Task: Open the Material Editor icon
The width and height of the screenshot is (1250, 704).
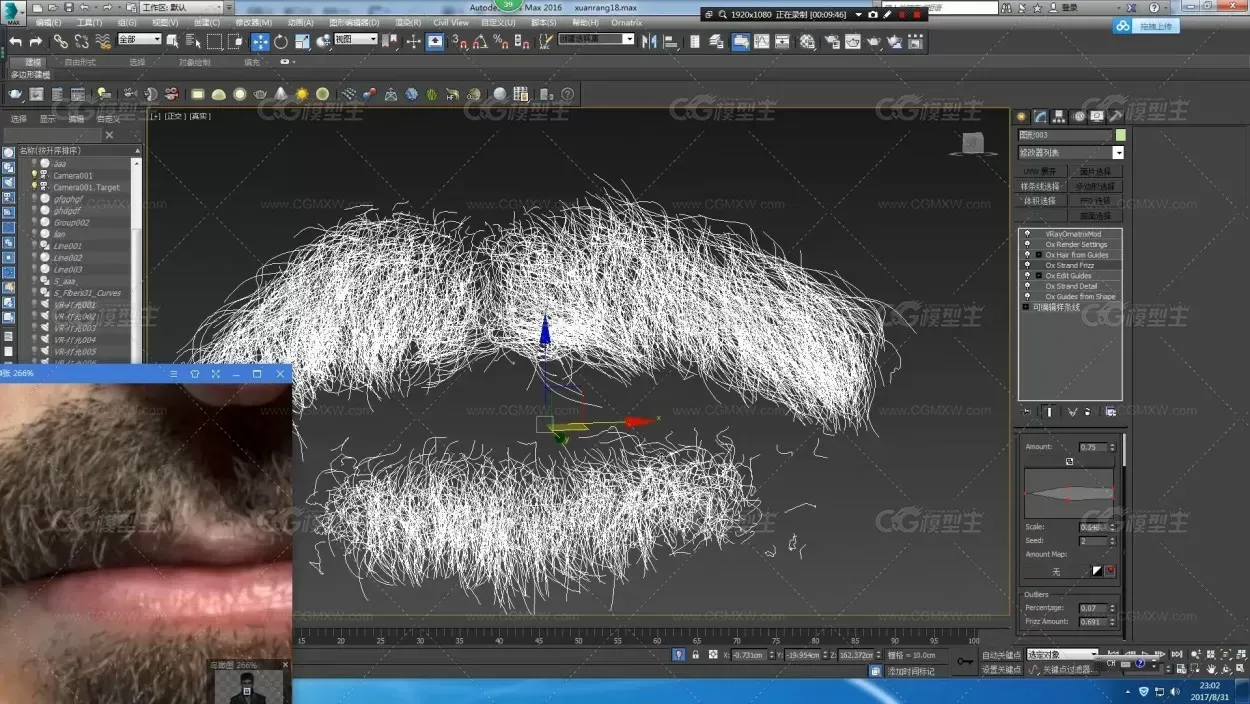Action: tap(808, 41)
